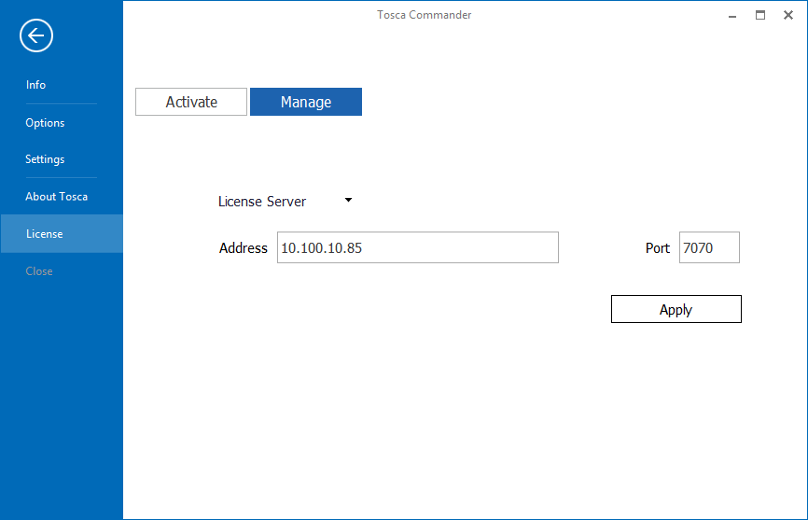The image size is (808, 520).
Task: Click the Port label
Action: coord(658,248)
